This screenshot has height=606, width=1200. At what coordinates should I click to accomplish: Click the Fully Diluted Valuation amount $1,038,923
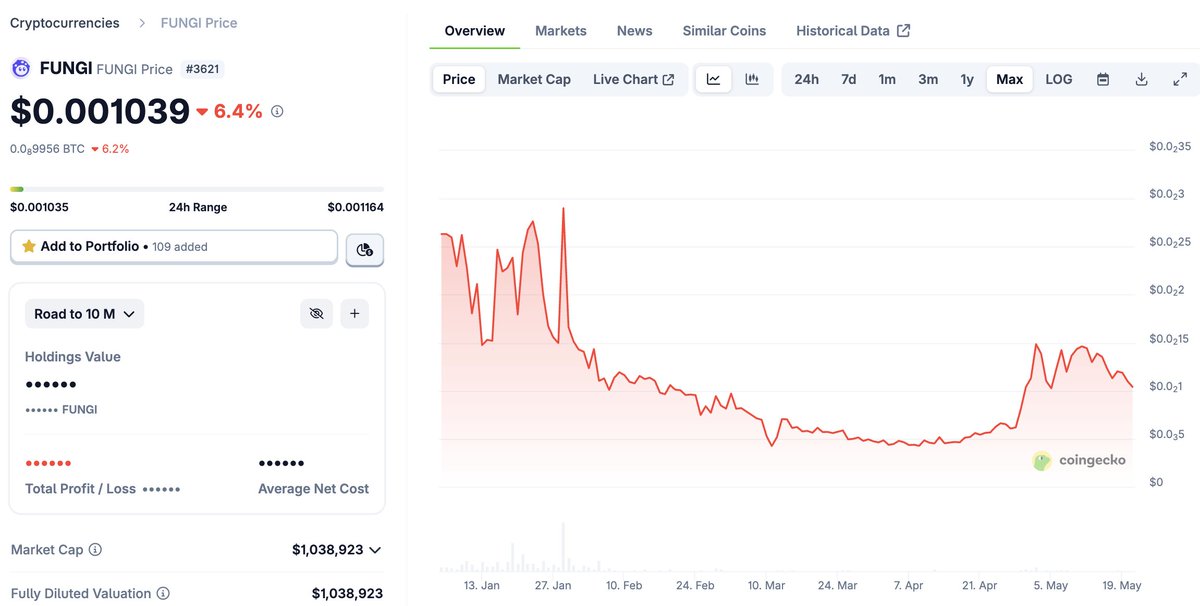(x=347, y=594)
